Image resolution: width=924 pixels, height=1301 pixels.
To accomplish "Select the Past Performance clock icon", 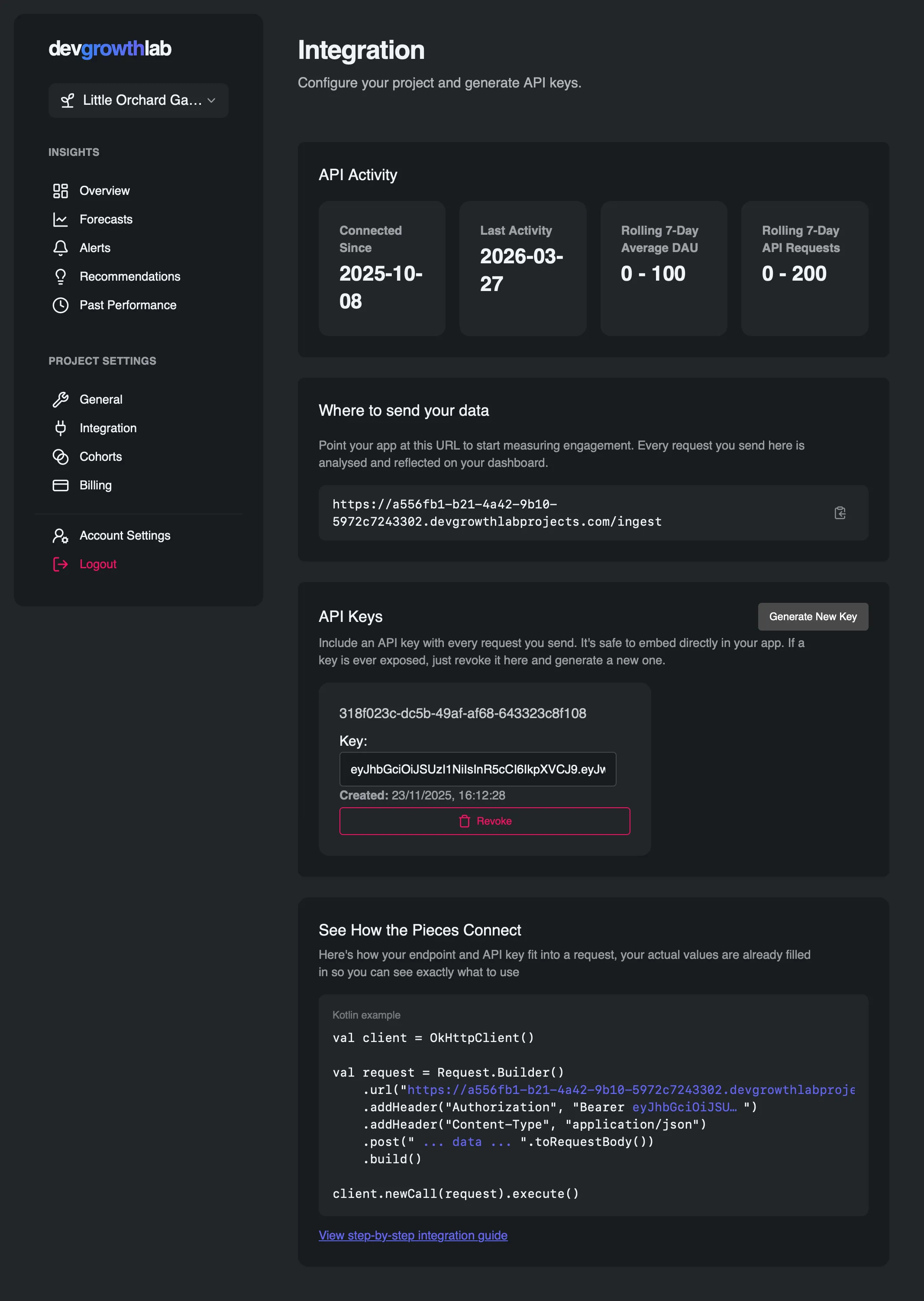I will click(x=61, y=305).
